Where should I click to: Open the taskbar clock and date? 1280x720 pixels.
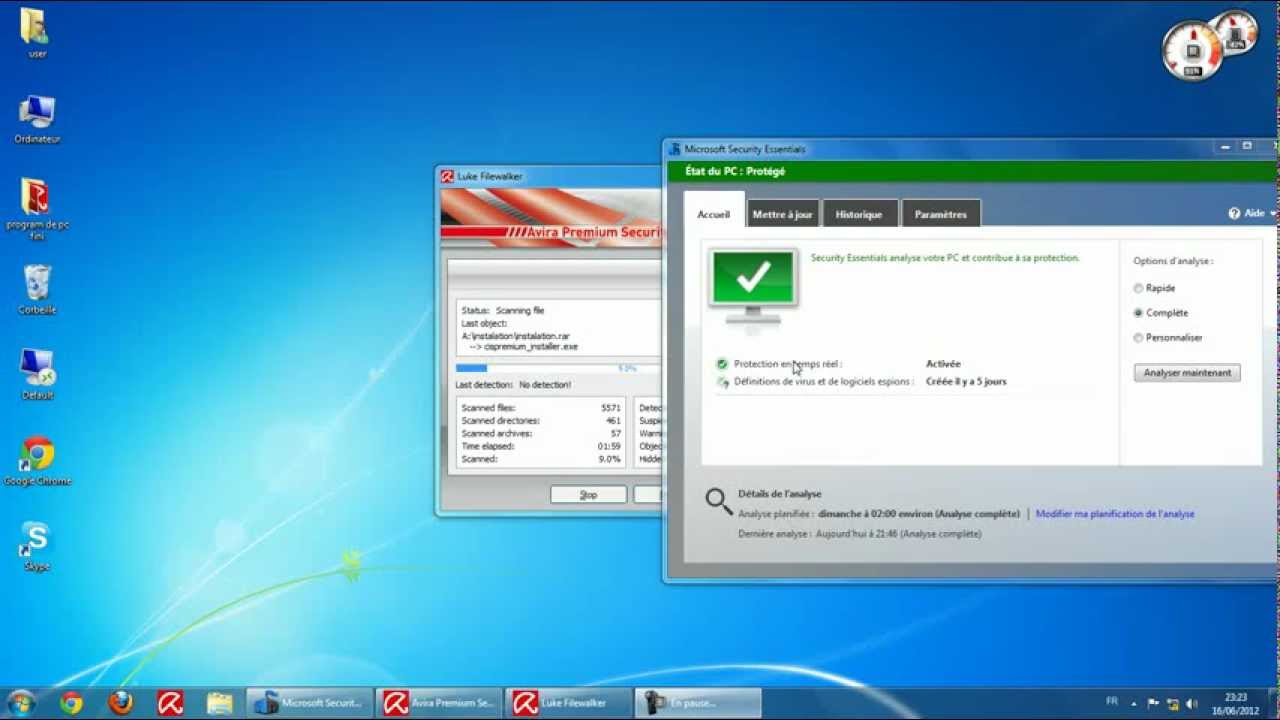point(1236,703)
